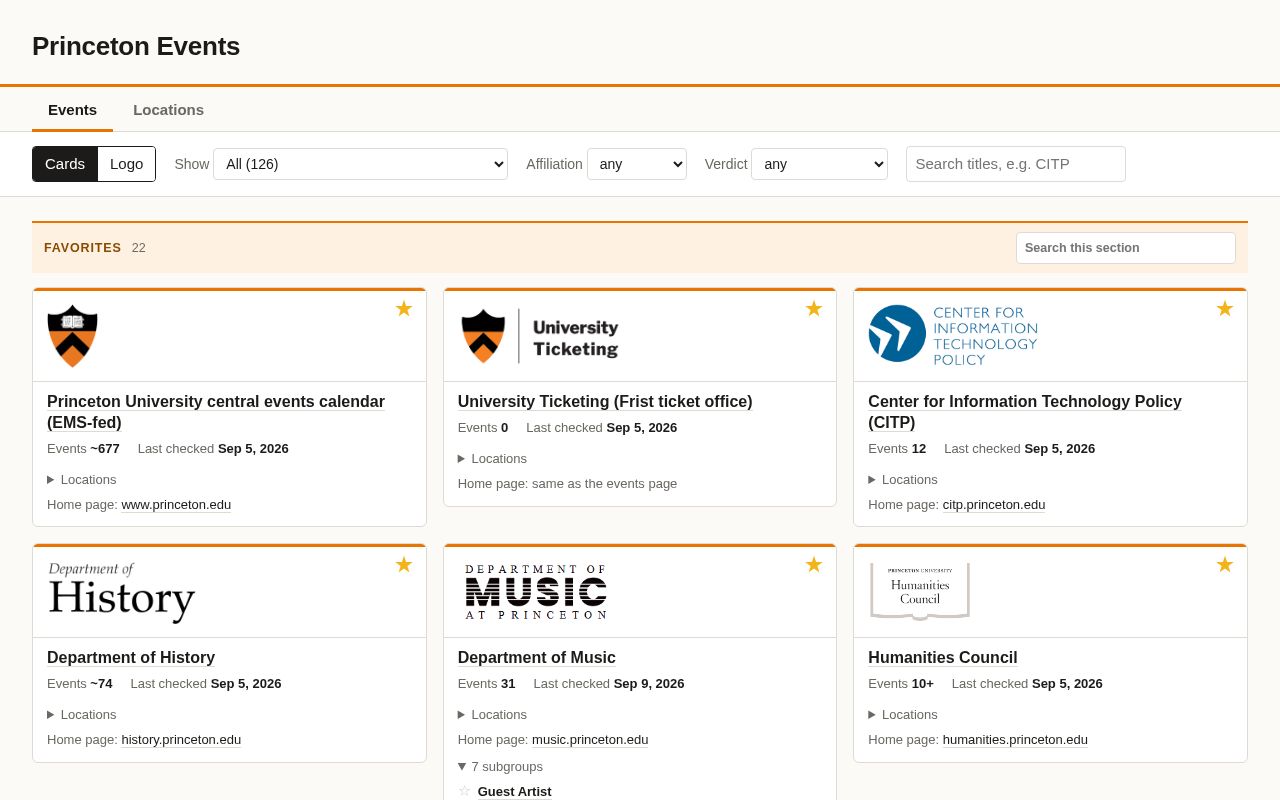Open Princeton University central events calendar link
Viewport: 1280px width, 800px height.
click(216, 412)
